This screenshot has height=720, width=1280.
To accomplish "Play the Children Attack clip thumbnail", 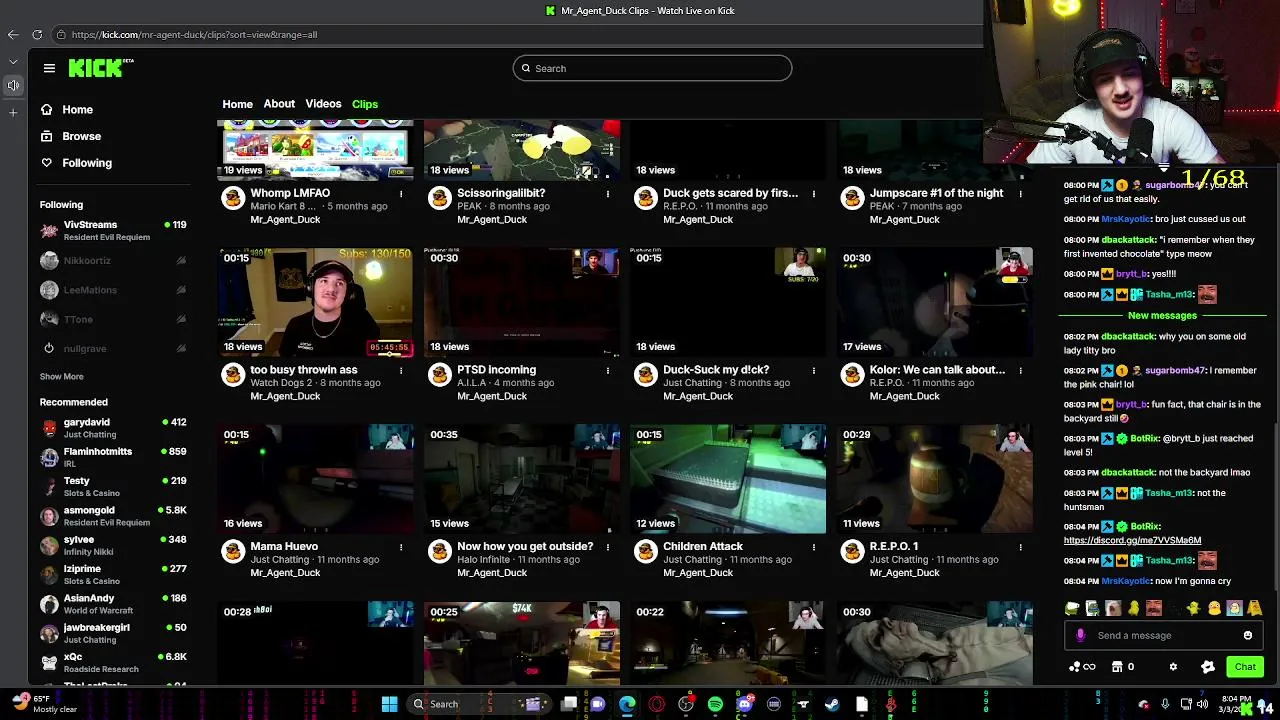I will coord(728,480).
